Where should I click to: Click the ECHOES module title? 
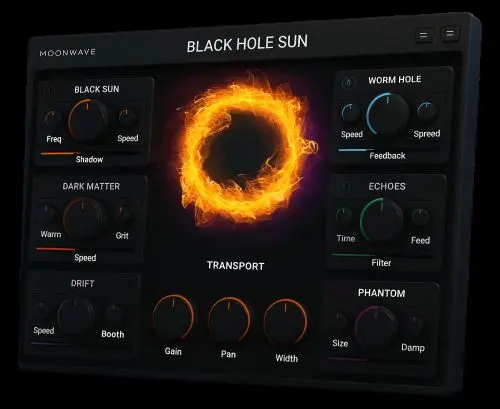click(387, 186)
